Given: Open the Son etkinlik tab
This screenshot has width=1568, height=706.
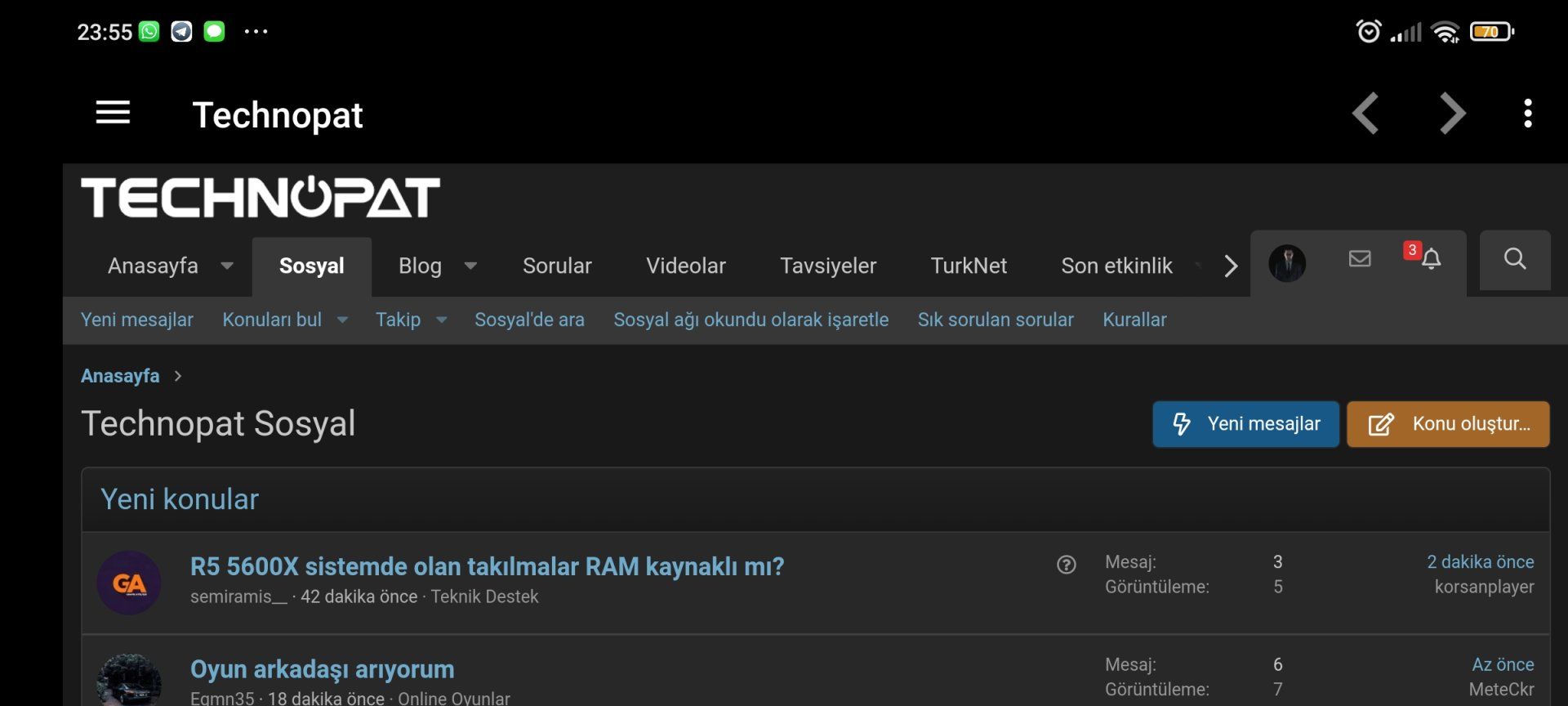Looking at the screenshot, I should [1116, 266].
